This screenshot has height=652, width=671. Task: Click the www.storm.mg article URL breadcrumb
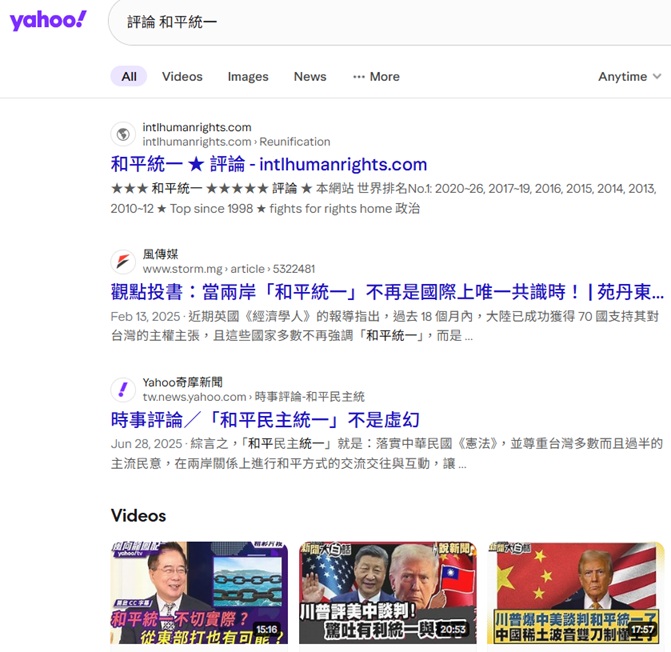[228, 269]
